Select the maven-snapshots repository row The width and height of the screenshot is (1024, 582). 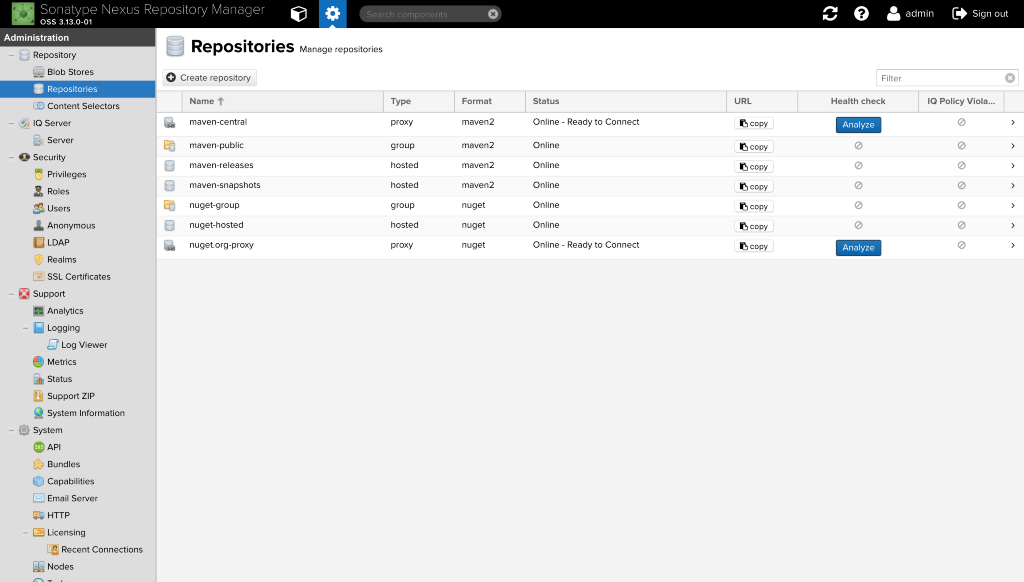[590, 186]
